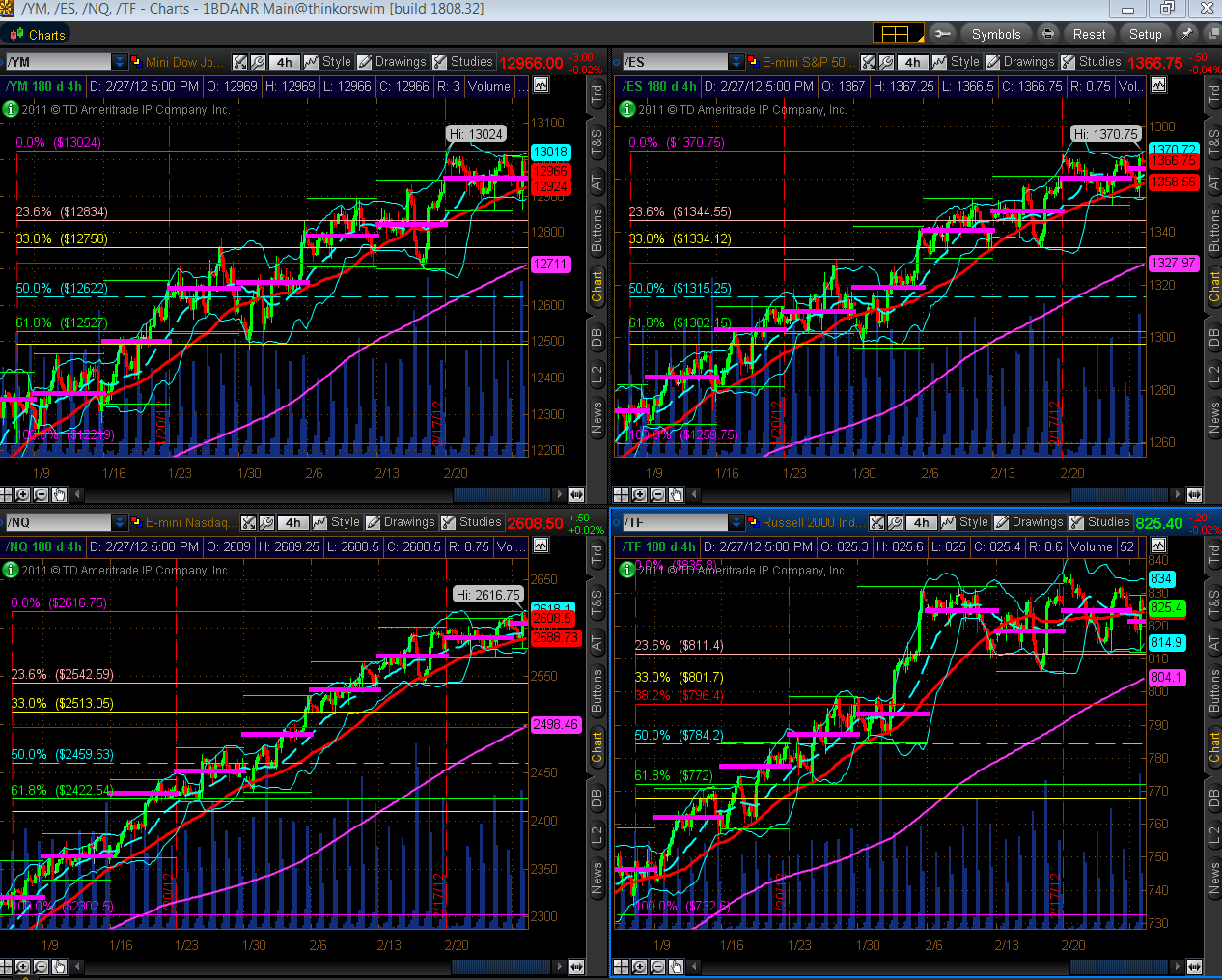Open the 4h timeframe selector on /ES chart
Image resolution: width=1222 pixels, height=980 pixels.
coord(912,62)
